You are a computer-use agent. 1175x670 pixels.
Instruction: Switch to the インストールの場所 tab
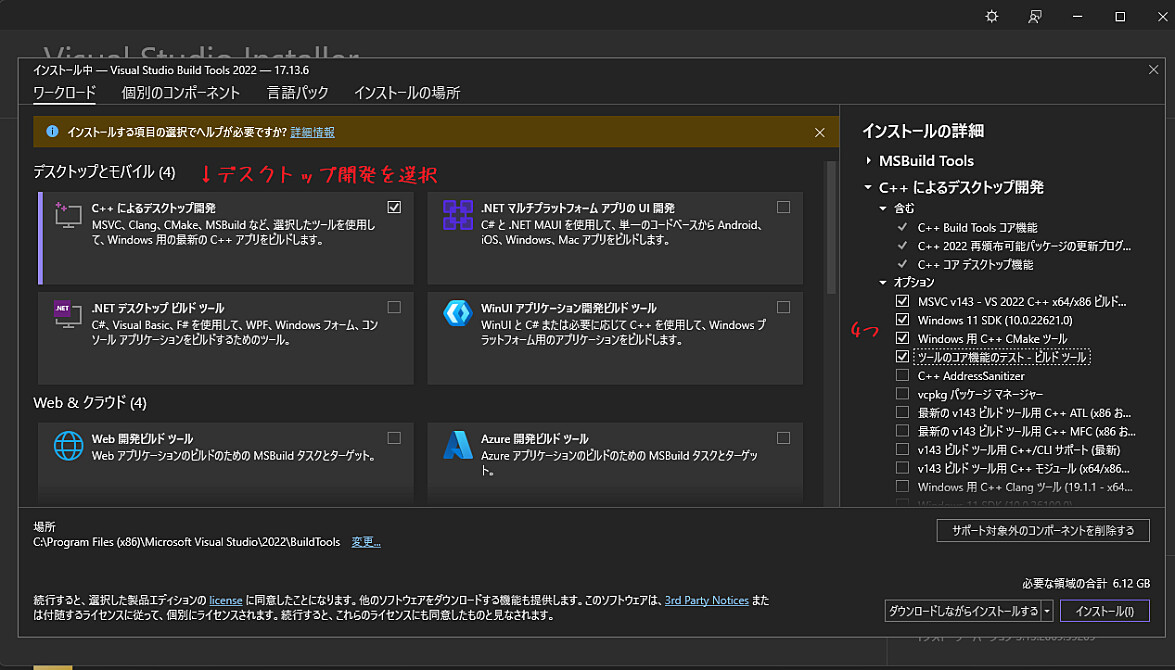tap(407, 93)
